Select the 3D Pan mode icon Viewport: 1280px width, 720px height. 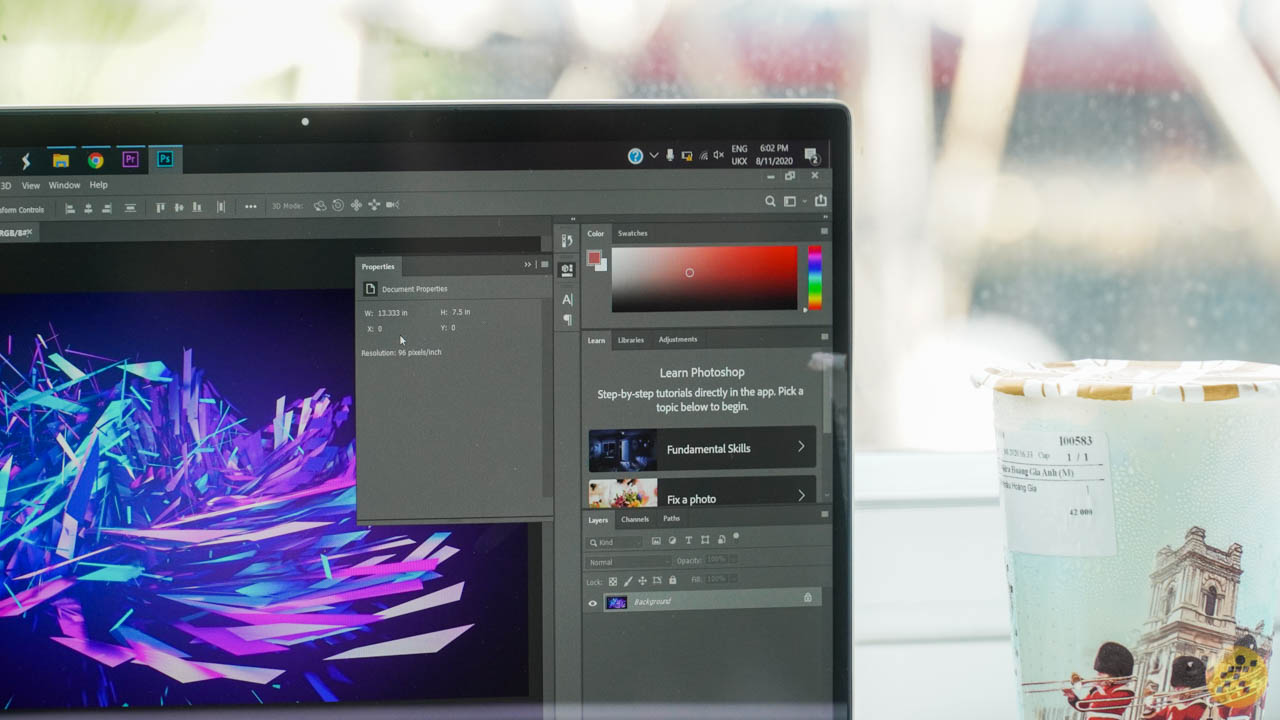356,205
